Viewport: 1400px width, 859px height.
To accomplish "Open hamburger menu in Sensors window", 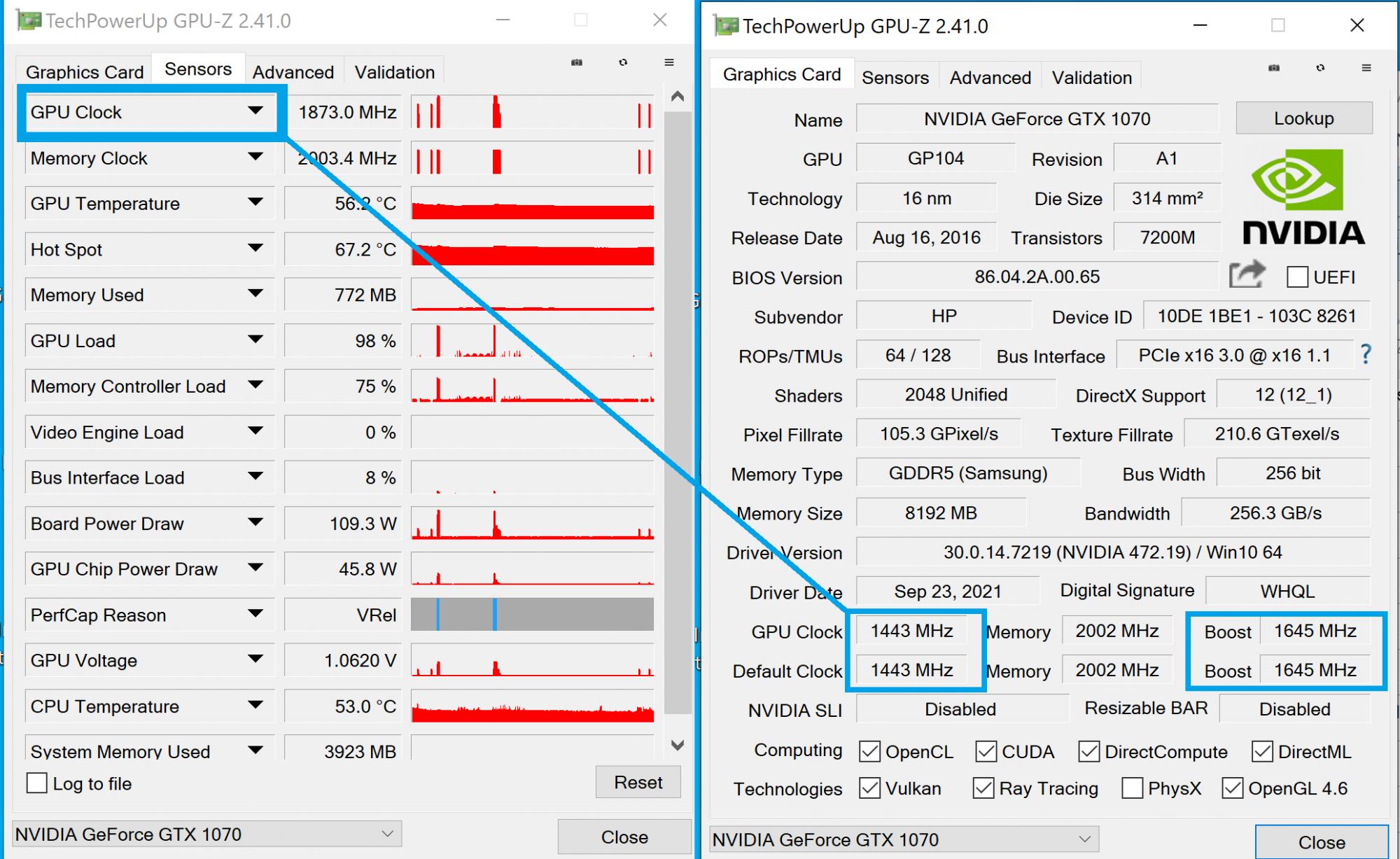I will point(669,62).
